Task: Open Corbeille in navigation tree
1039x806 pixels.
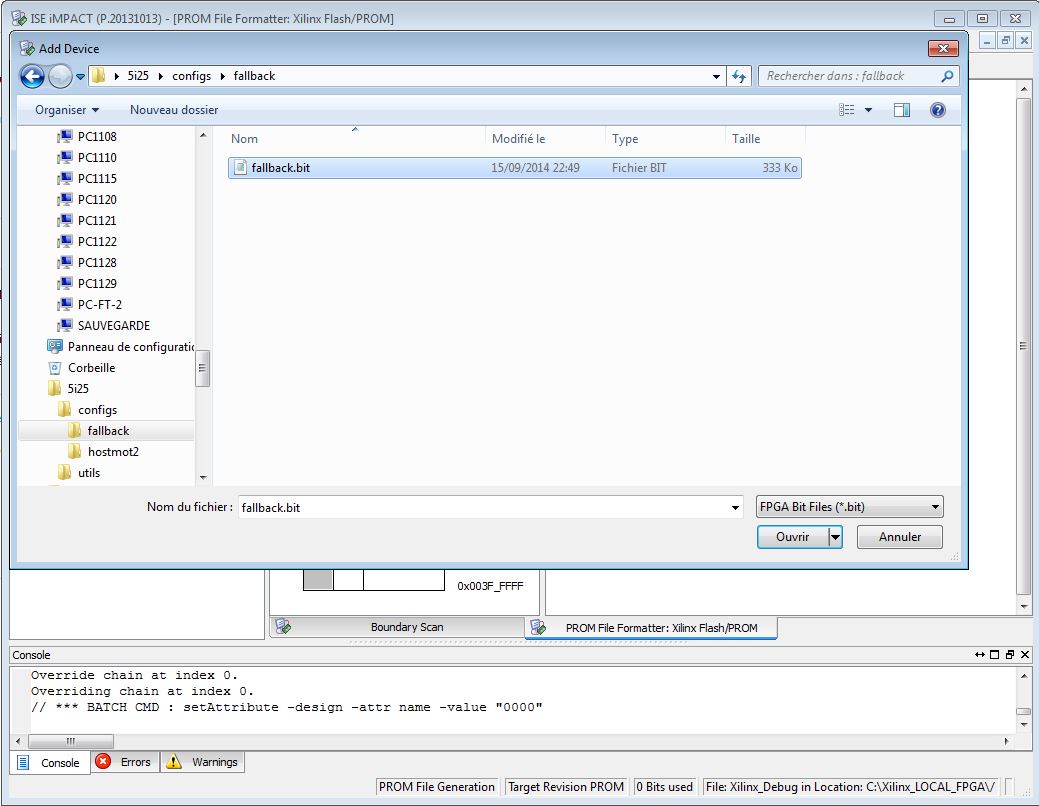Action: click(91, 368)
